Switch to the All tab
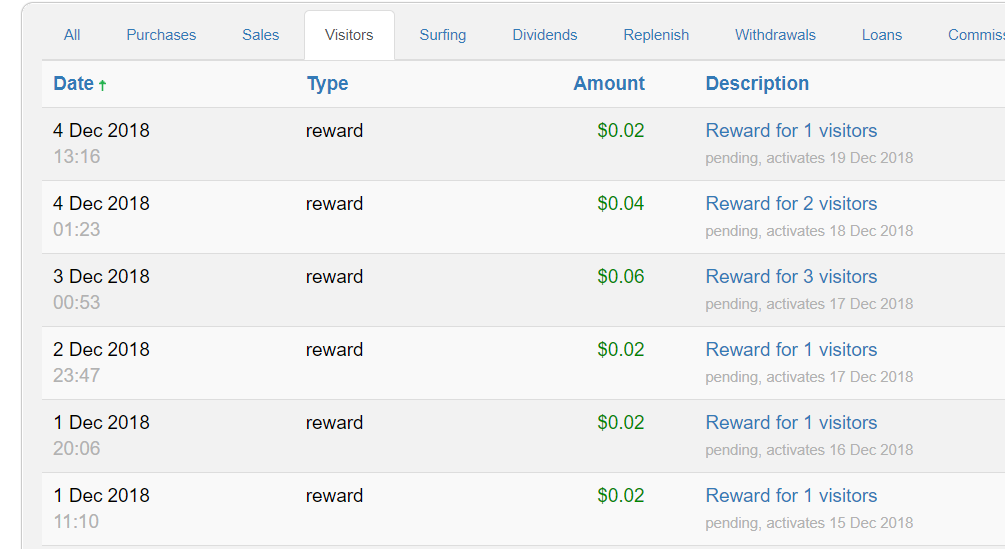This screenshot has width=1005, height=549. 72,35
